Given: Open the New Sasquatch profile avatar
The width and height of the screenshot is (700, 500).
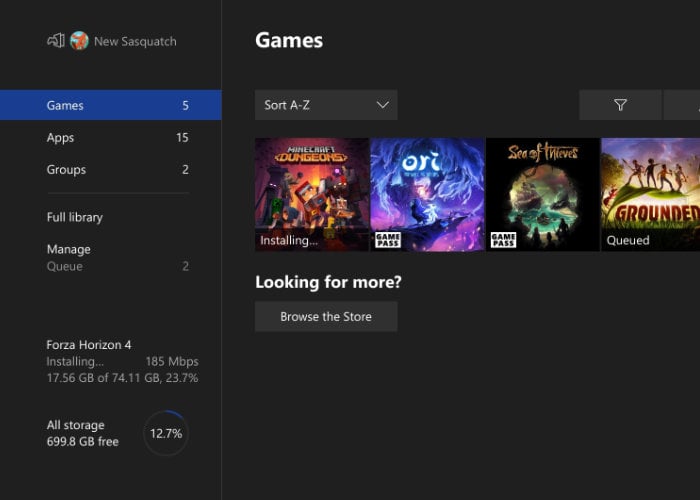Looking at the screenshot, I should click(x=79, y=41).
